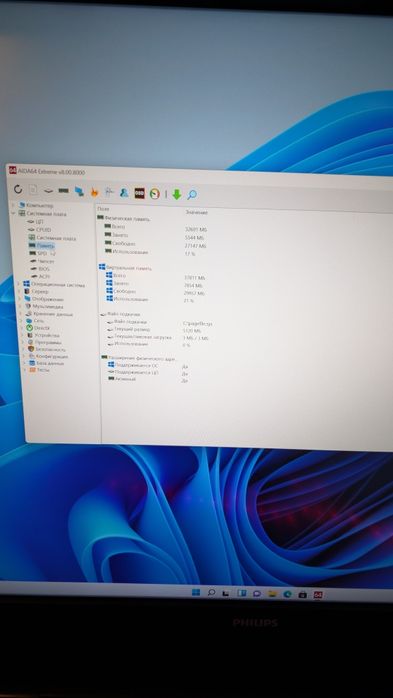The height and width of the screenshot is (698, 393).
Task: Expand the Тесты node arrow
Action: click(24, 369)
